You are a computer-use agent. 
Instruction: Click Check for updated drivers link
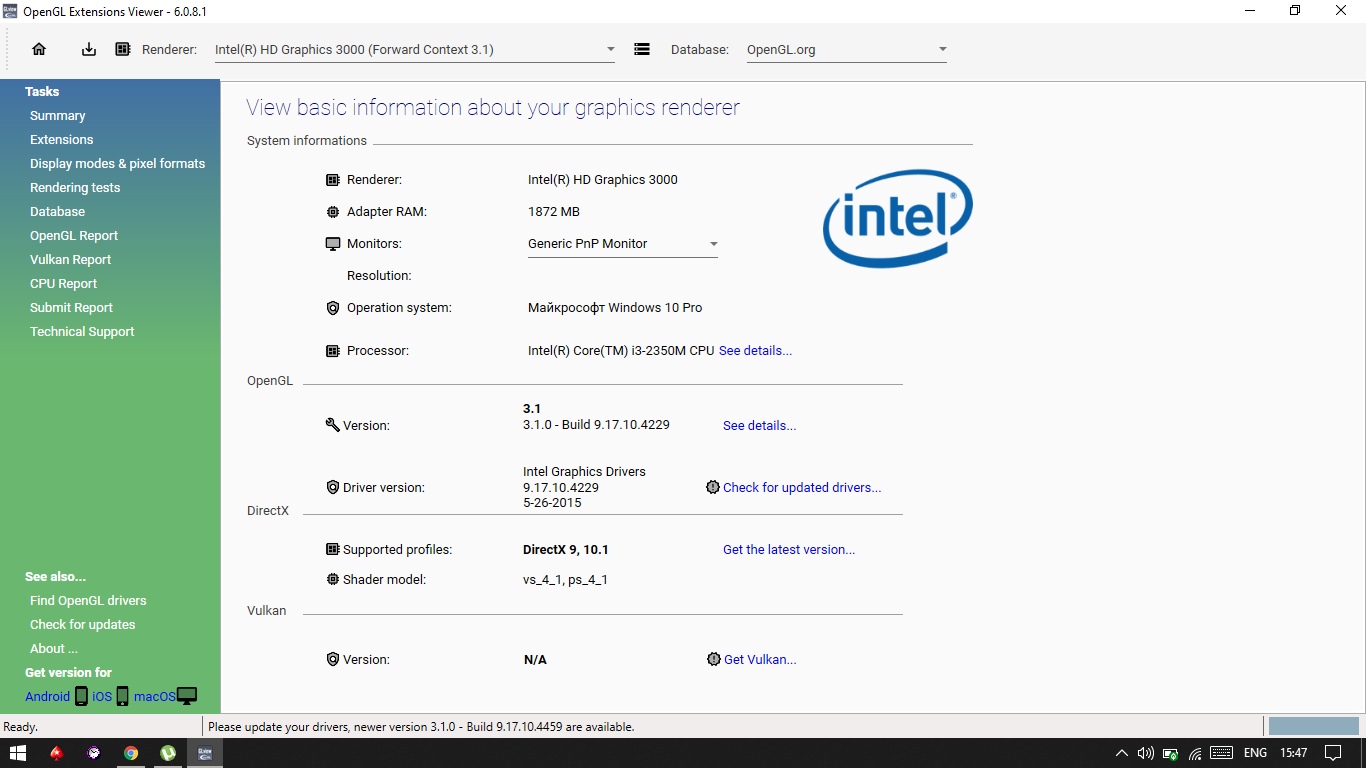pos(802,488)
